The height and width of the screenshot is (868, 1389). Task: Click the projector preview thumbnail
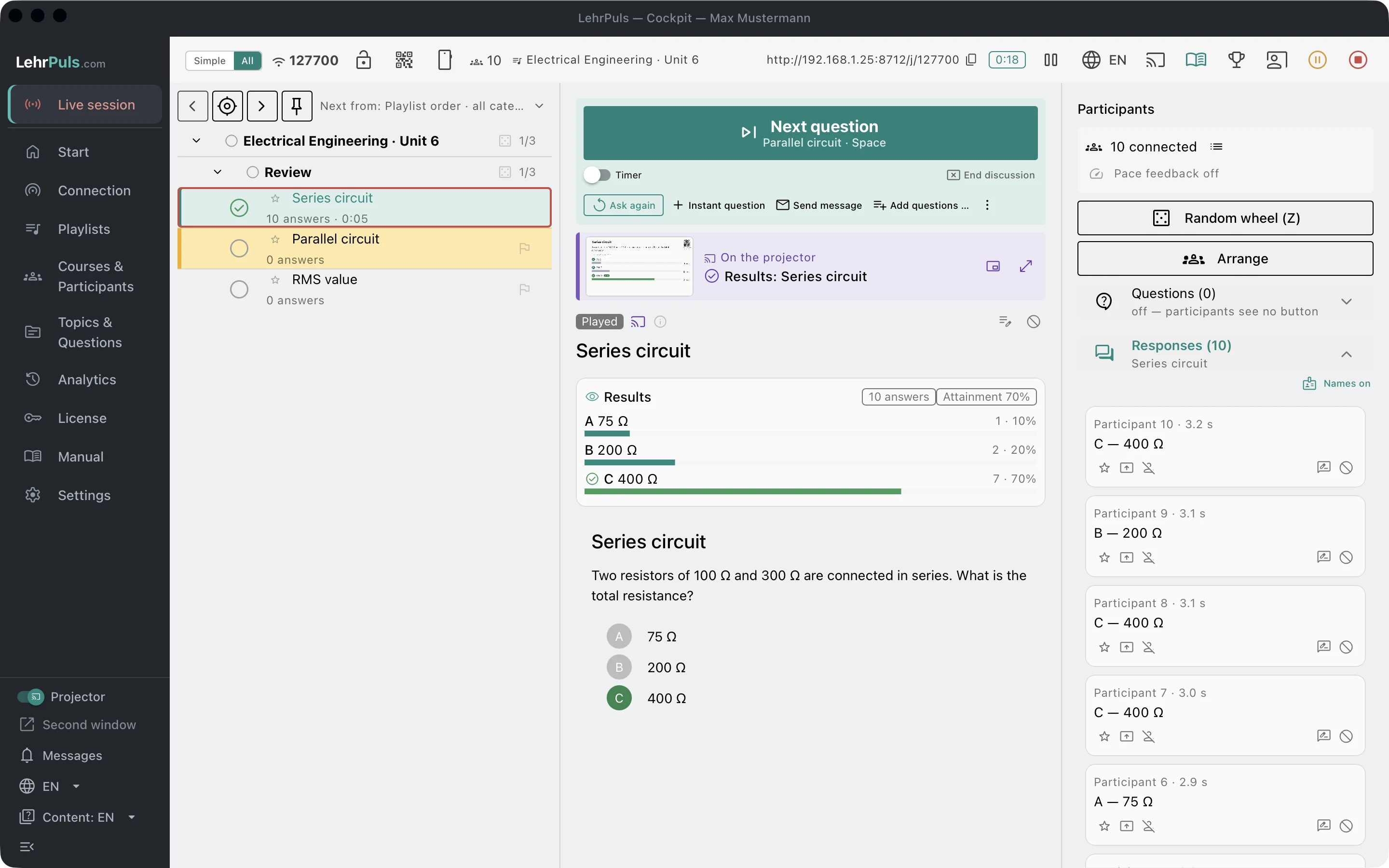639,266
